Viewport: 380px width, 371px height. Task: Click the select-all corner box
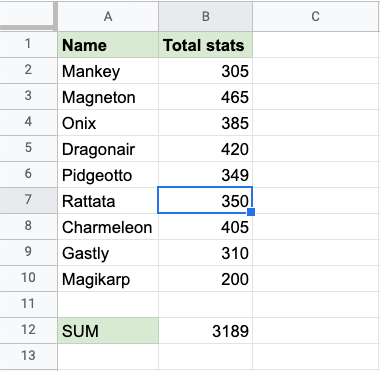click(28, 15)
